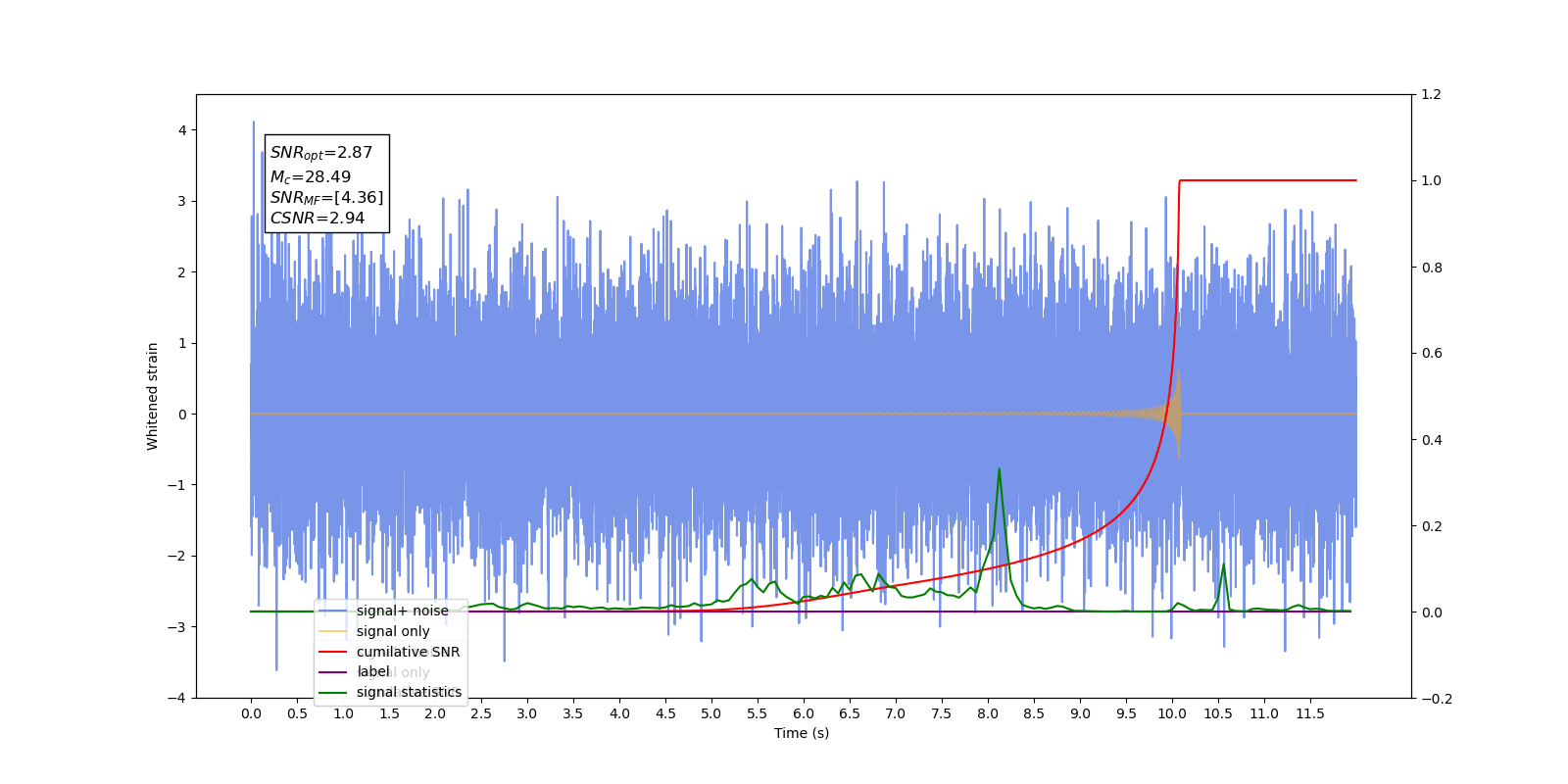Click the SNRopt=2.87 annotation text
Image resolution: width=1568 pixels, height=784 pixels.
click(x=321, y=153)
